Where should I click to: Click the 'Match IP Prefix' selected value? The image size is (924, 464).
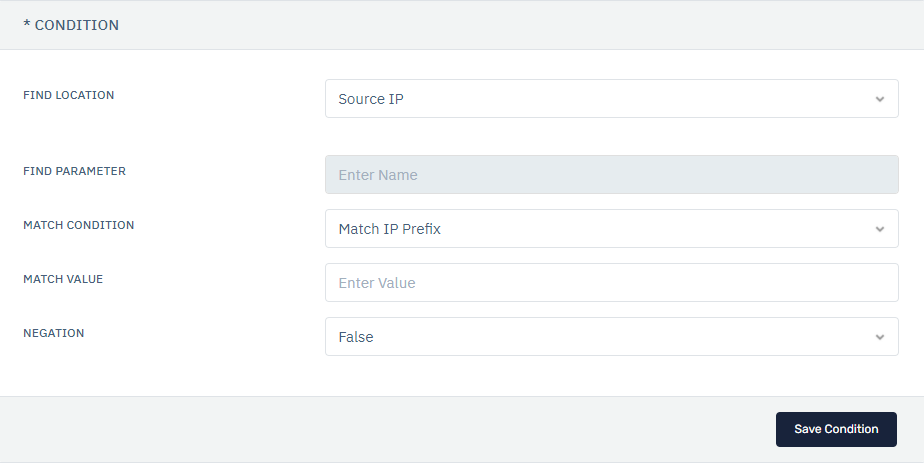pyautogui.click(x=390, y=229)
